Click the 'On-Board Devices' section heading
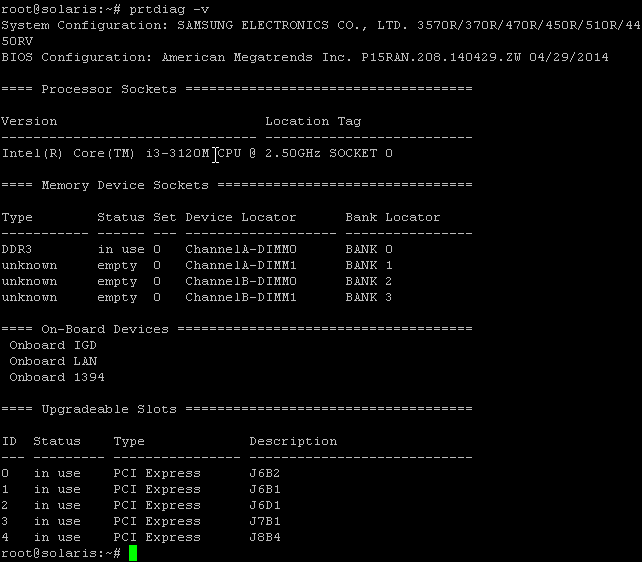The image size is (642, 562). (x=105, y=329)
